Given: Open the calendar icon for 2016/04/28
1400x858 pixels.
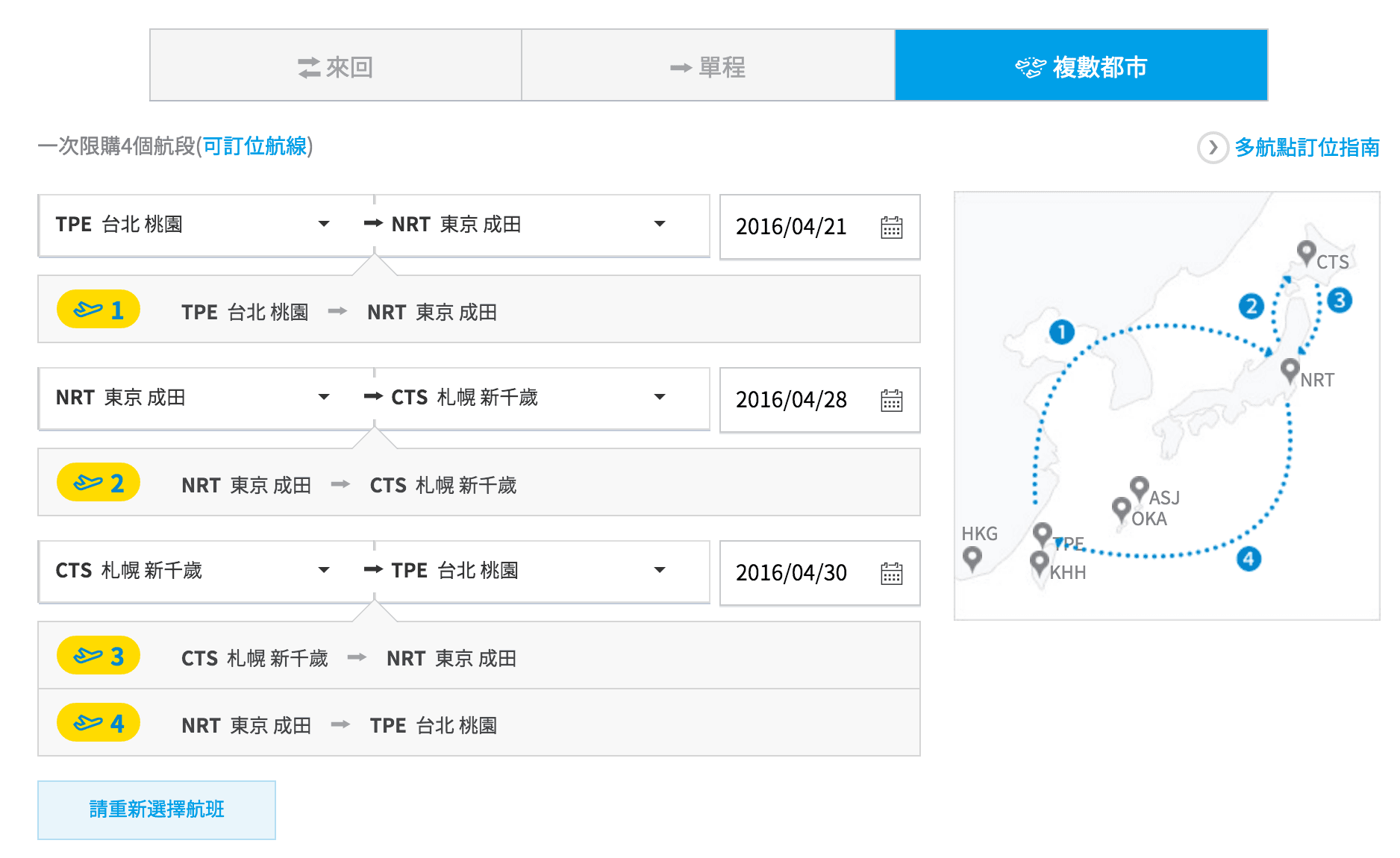Looking at the screenshot, I should (892, 400).
